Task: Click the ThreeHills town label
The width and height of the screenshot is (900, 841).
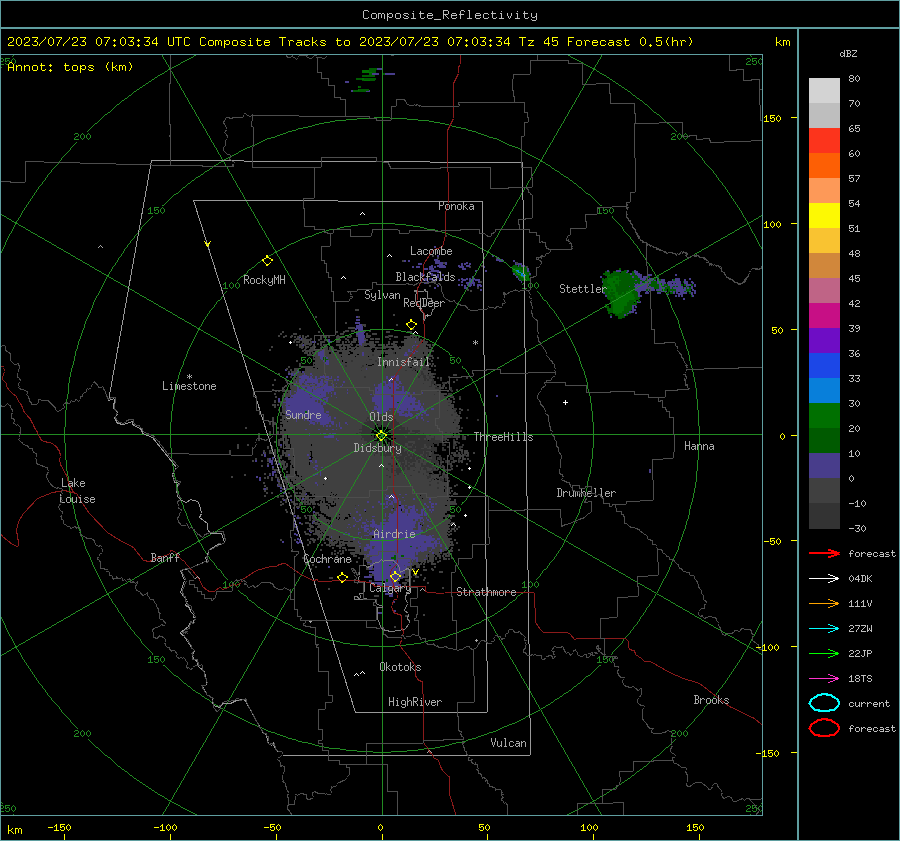Action: point(503,437)
